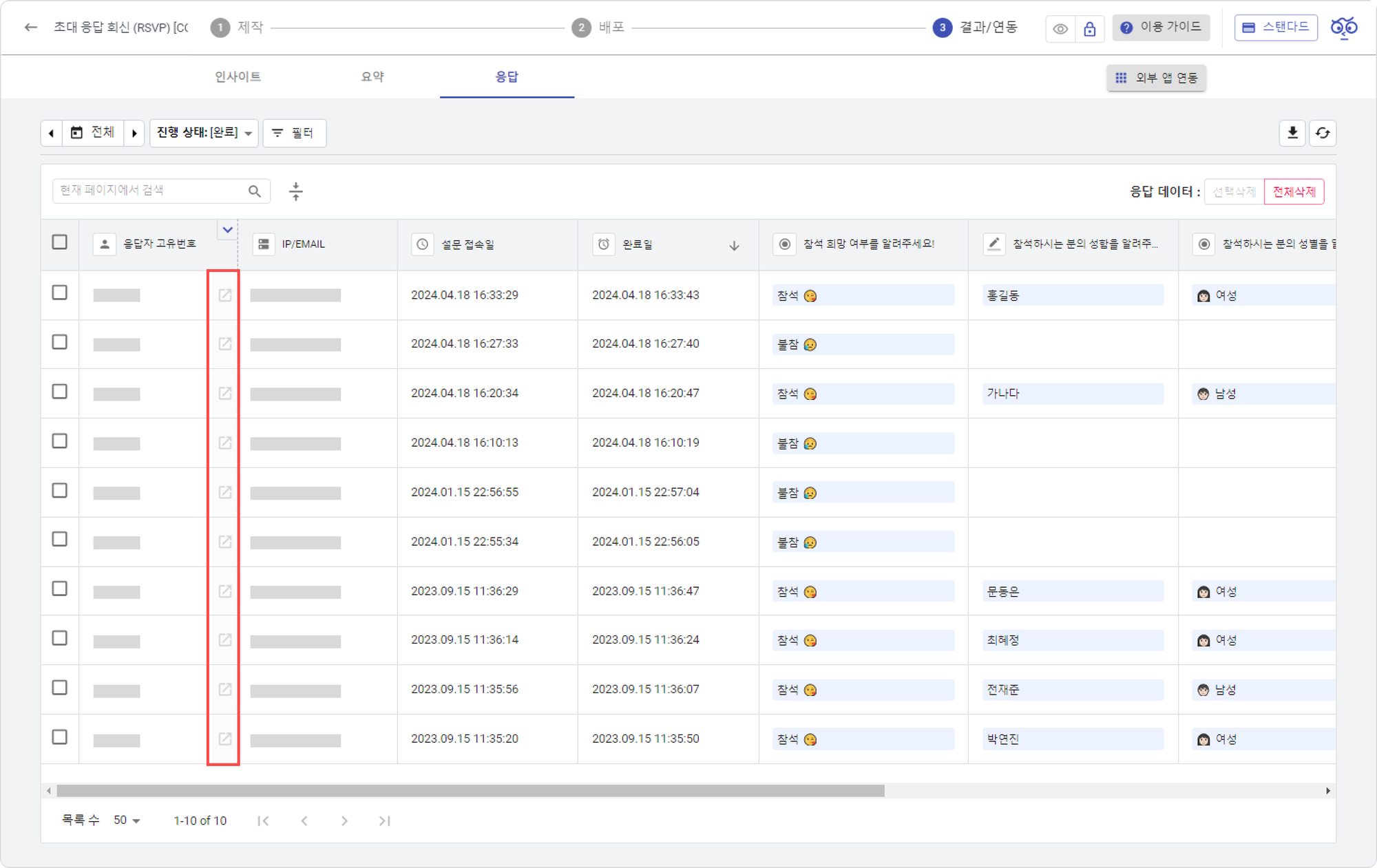Open preview with the eye icon
The height and width of the screenshot is (868, 1377).
point(1060,29)
